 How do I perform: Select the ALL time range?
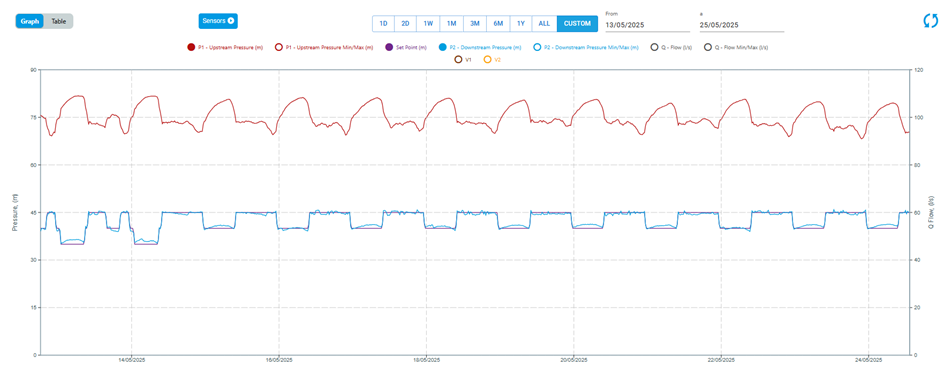[545, 24]
